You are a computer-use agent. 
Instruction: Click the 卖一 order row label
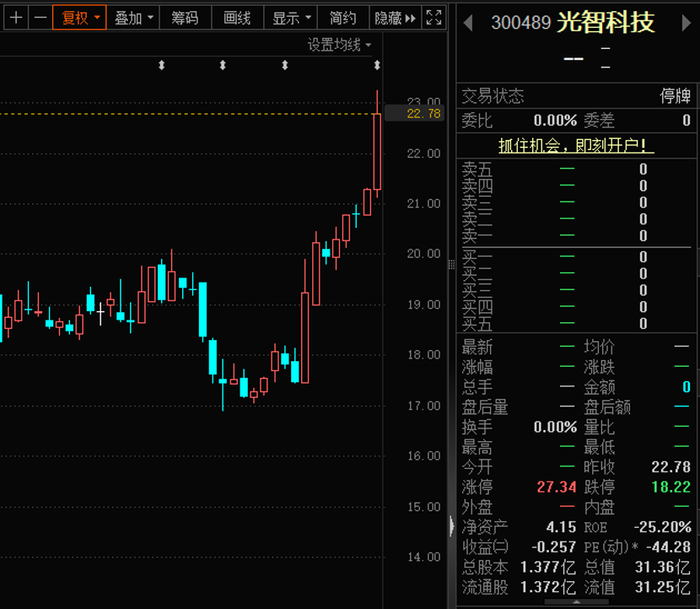tap(477, 235)
